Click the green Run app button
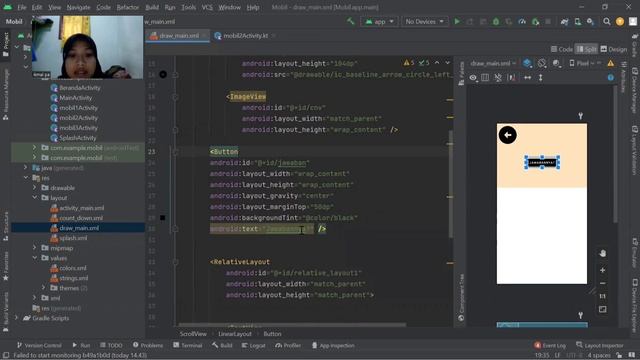This screenshot has height=360, width=640. (x=457, y=22)
